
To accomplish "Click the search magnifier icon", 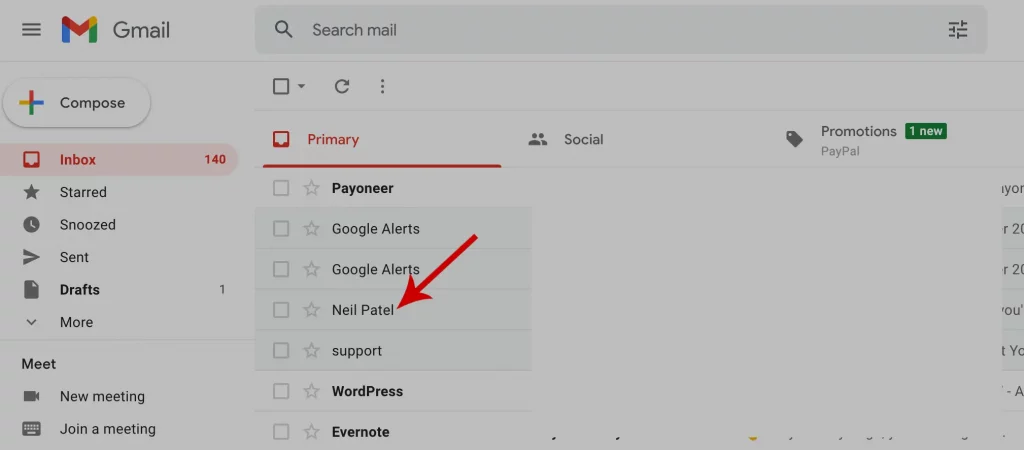I will pos(283,29).
